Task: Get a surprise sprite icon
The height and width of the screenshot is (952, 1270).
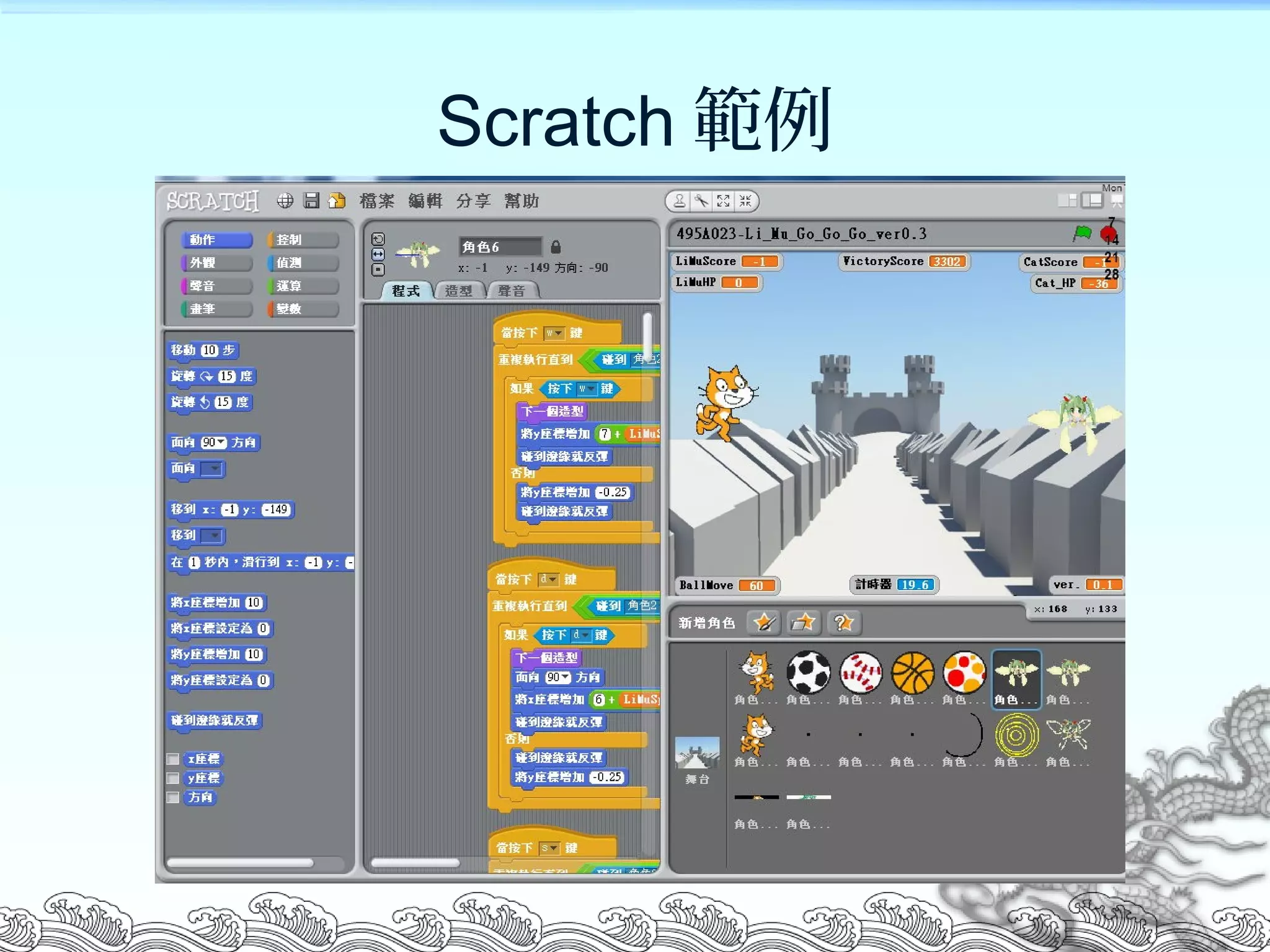Action: pos(843,622)
